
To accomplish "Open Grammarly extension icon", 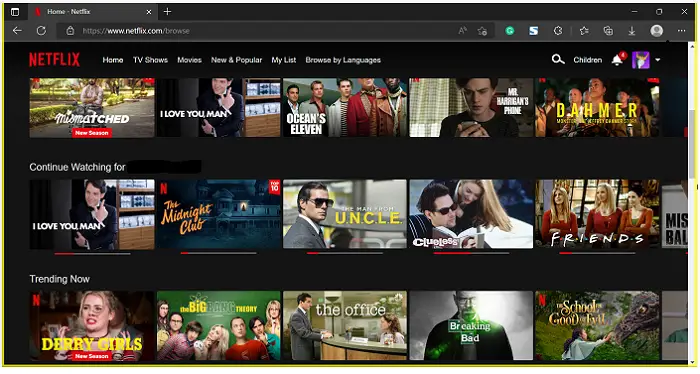I will (x=510, y=31).
